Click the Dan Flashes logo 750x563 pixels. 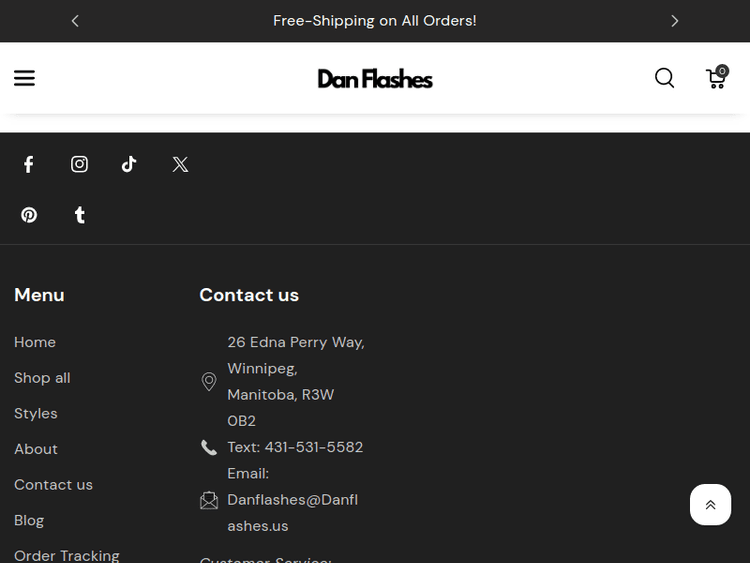(x=375, y=78)
